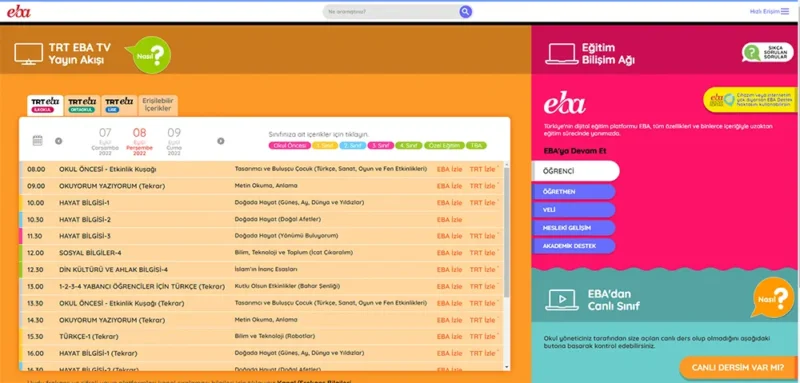Click TRT İzle for 13.30 Okul Öncesi Tekrar
Viewport: 800px width, 383px height.
tap(483, 303)
